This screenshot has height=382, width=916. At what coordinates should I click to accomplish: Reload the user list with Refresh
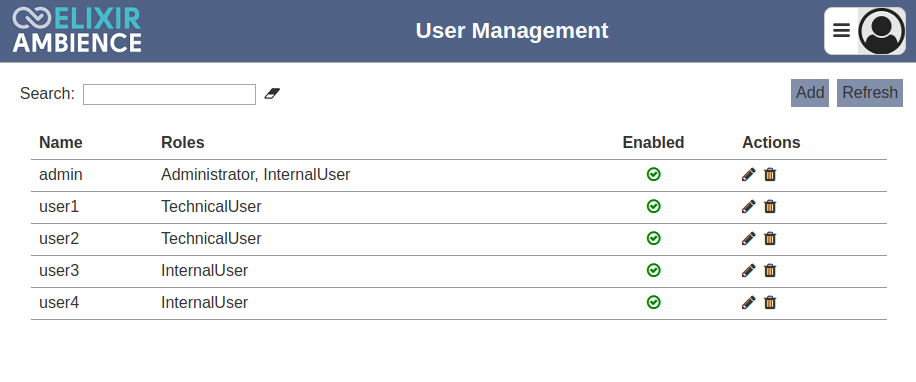tap(870, 93)
